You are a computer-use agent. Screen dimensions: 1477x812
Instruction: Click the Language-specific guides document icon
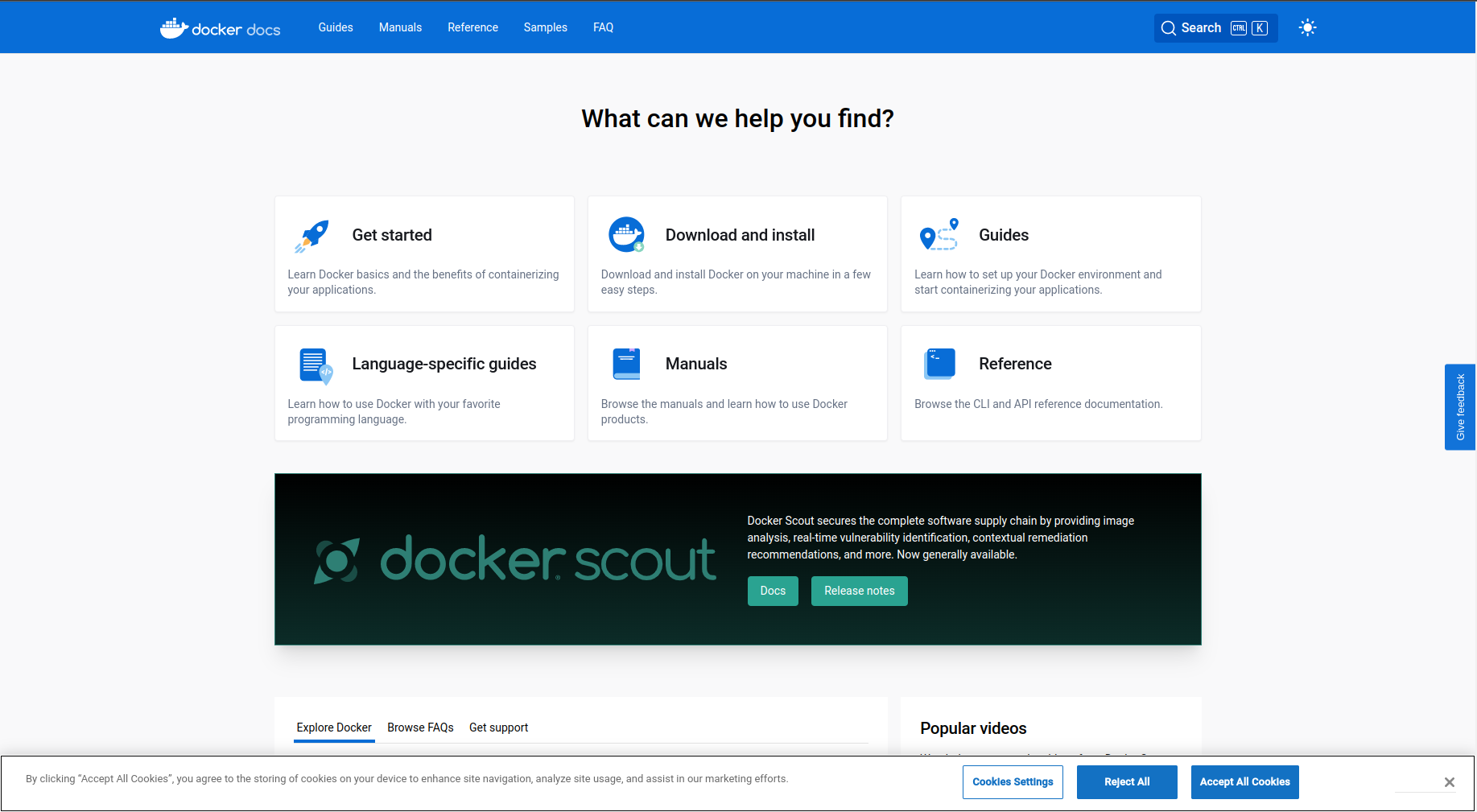point(316,366)
